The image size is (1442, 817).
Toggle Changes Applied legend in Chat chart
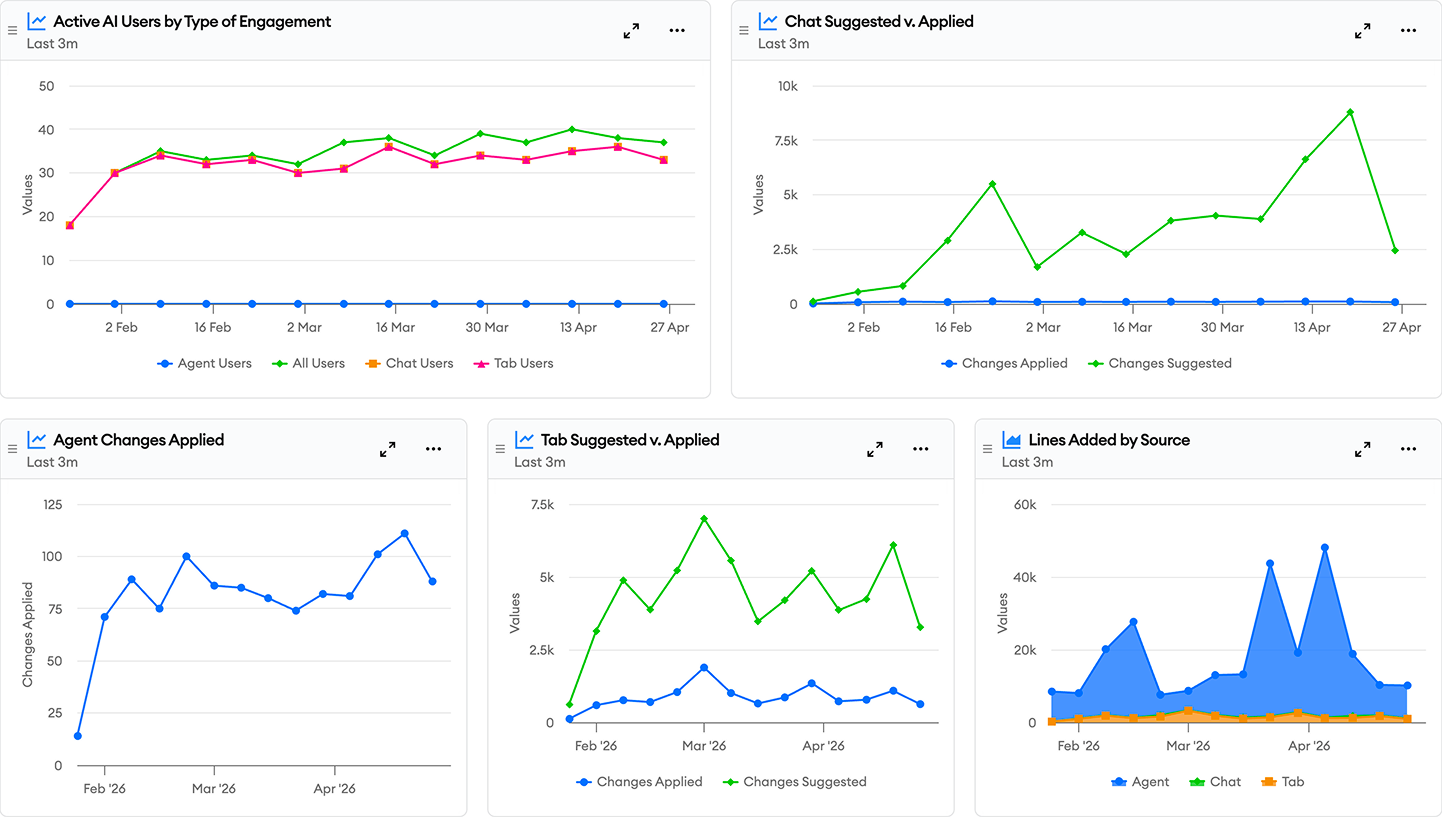(x=1005, y=364)
